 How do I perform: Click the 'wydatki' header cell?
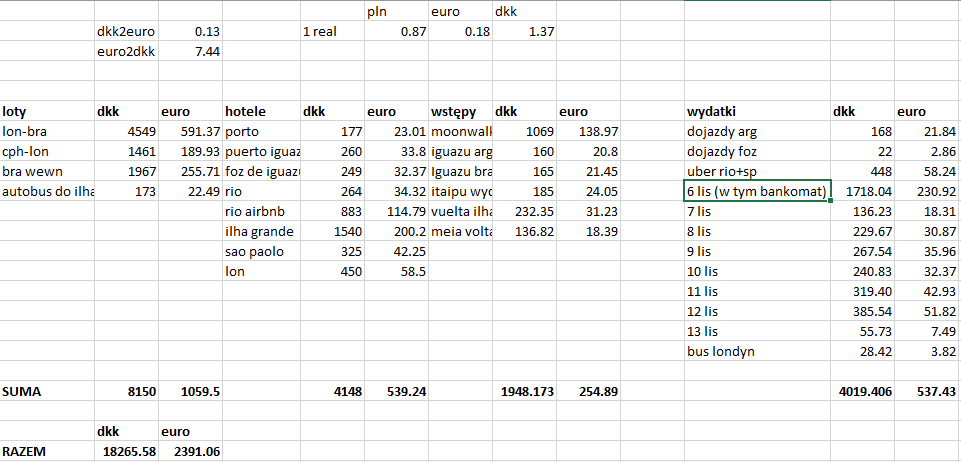coord(758,112)
